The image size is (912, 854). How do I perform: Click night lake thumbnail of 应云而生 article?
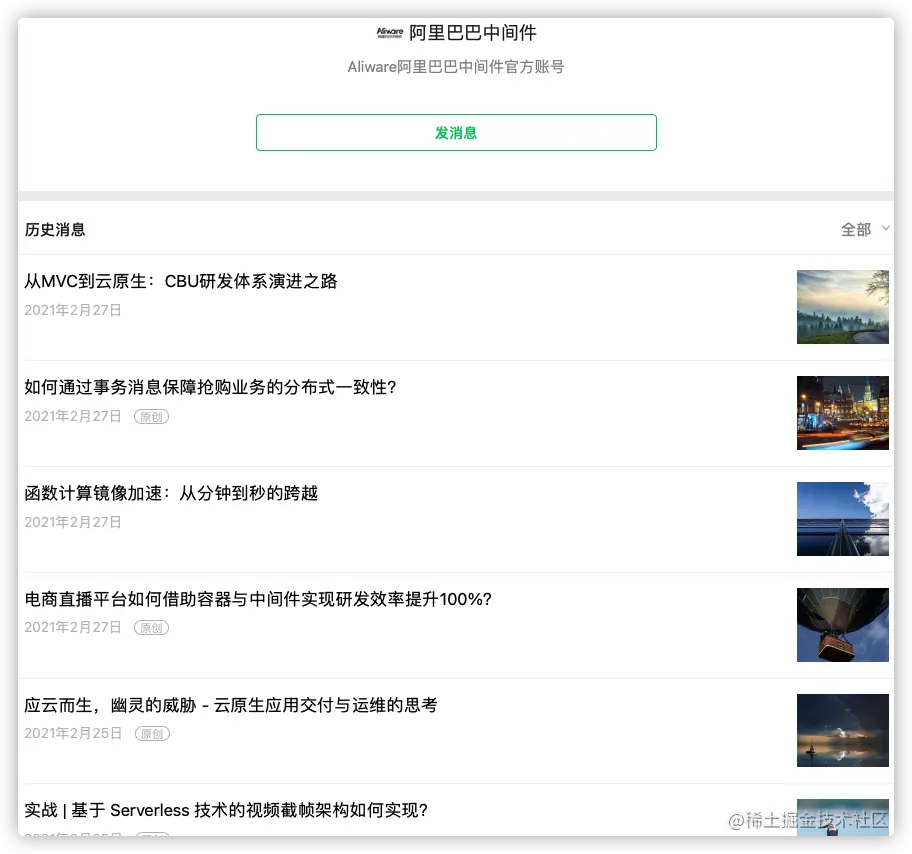coord(842,730)
